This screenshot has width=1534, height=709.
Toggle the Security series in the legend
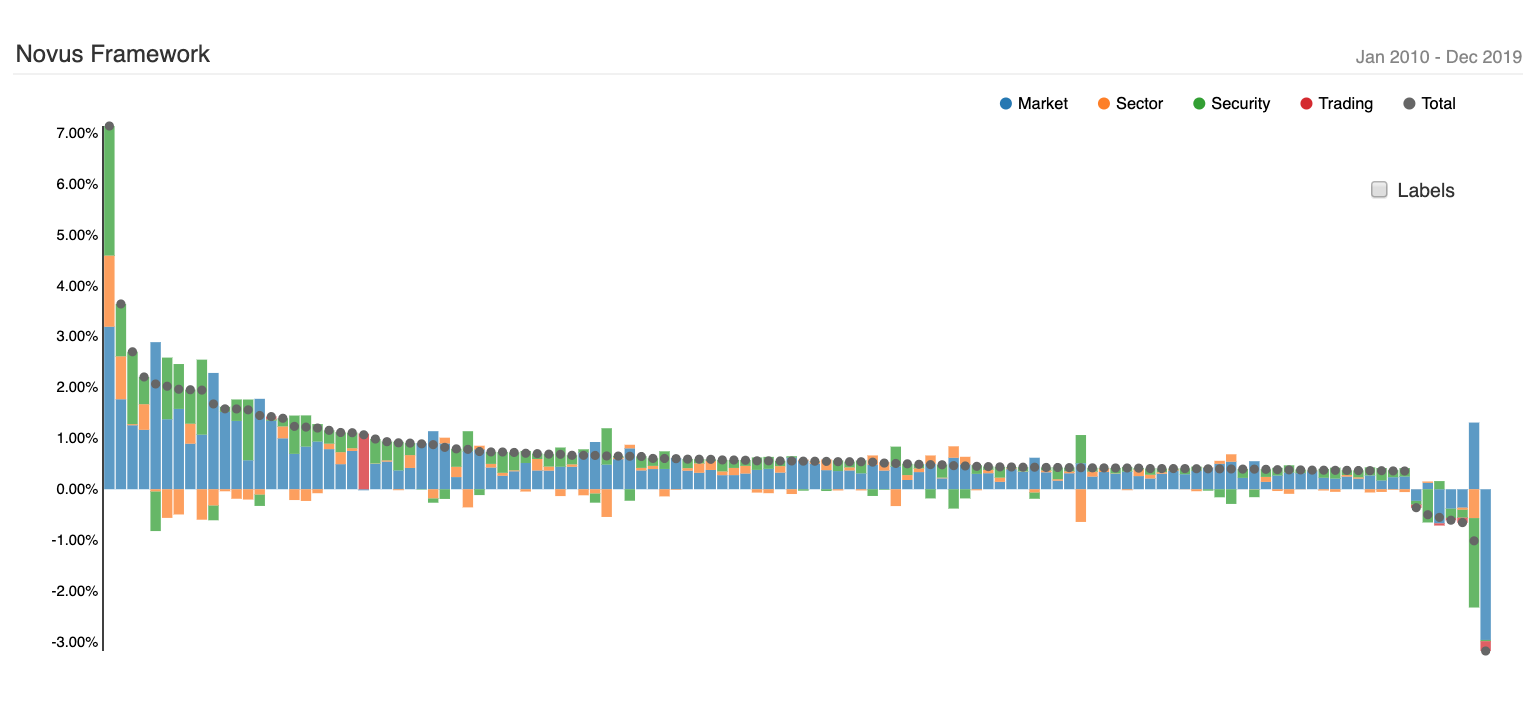pyautogui.click(x=1231, y=104)
